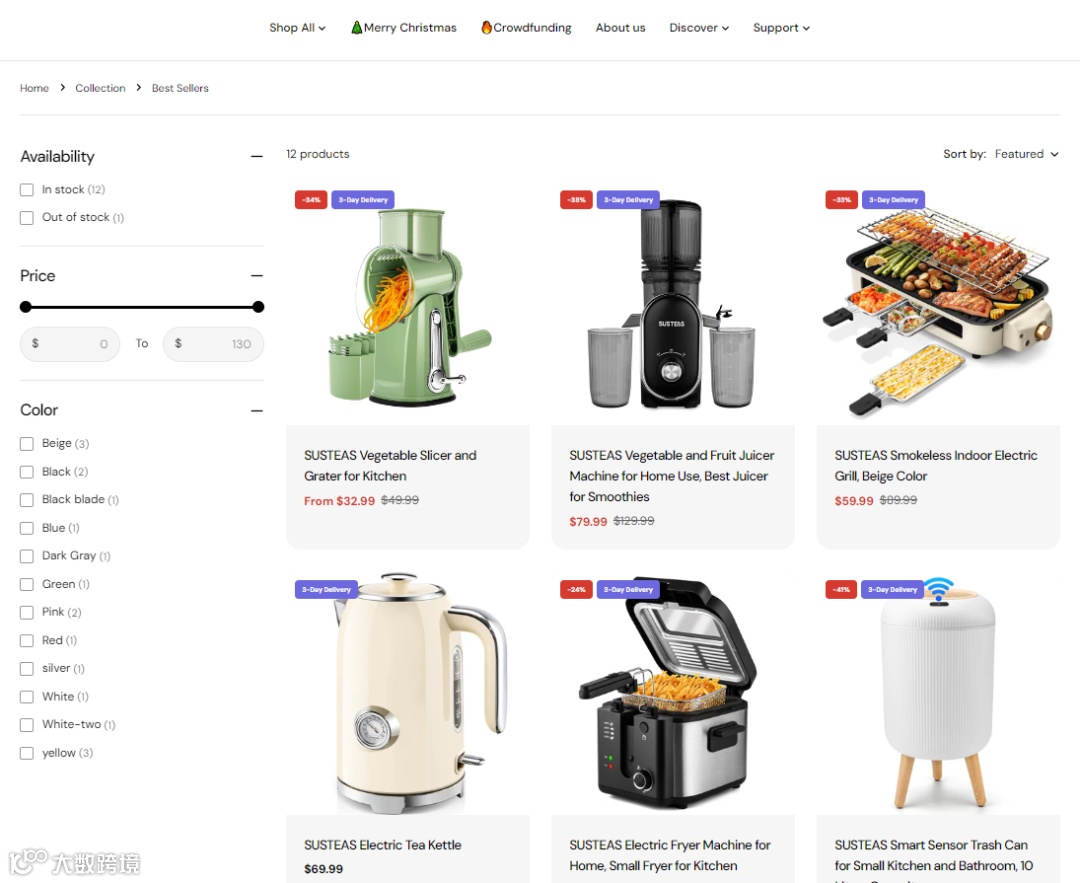Click the right handle of price slider

pos(258,307)
